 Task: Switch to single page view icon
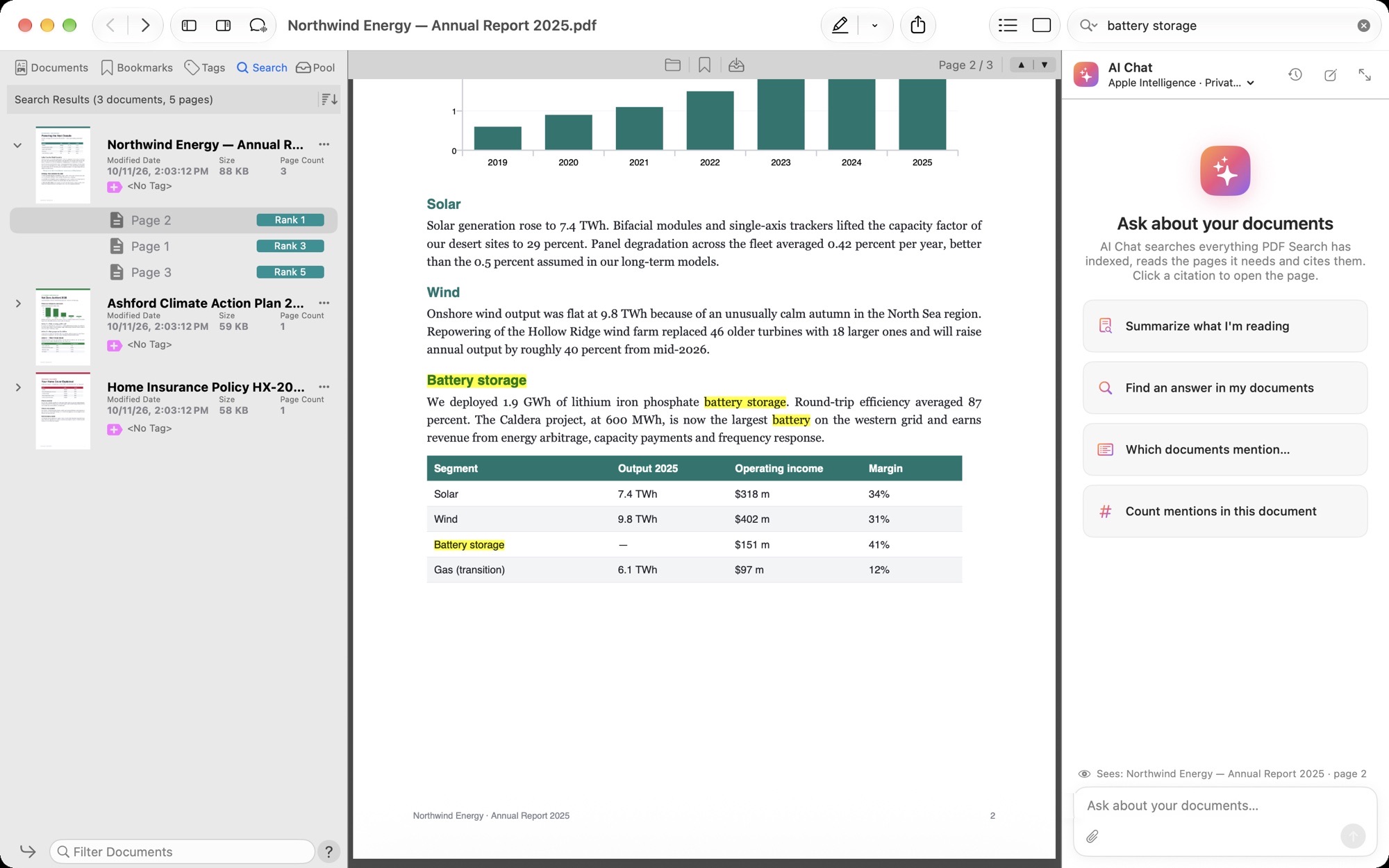coord(1041,26)
